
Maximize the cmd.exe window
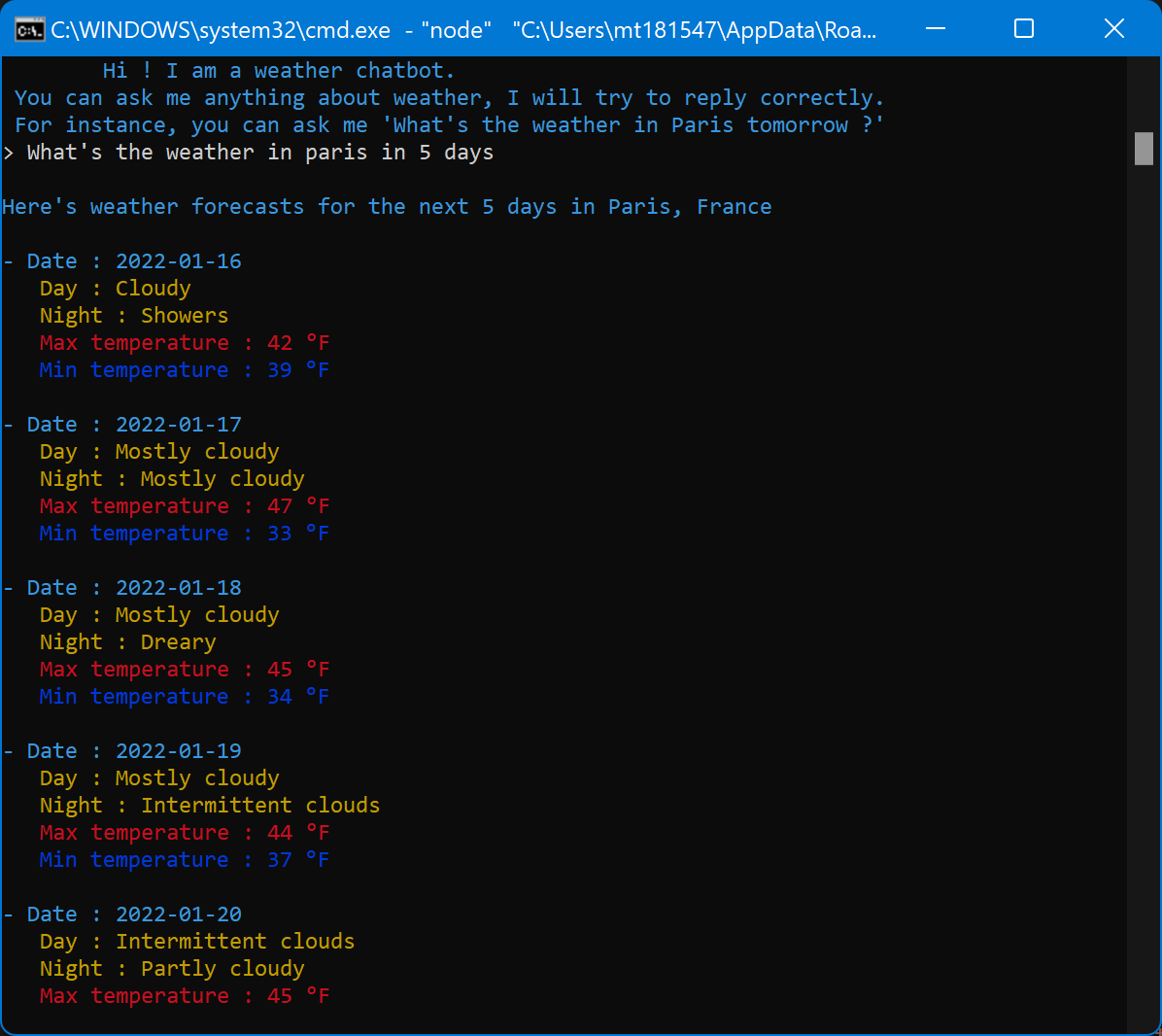[1023, 29]
